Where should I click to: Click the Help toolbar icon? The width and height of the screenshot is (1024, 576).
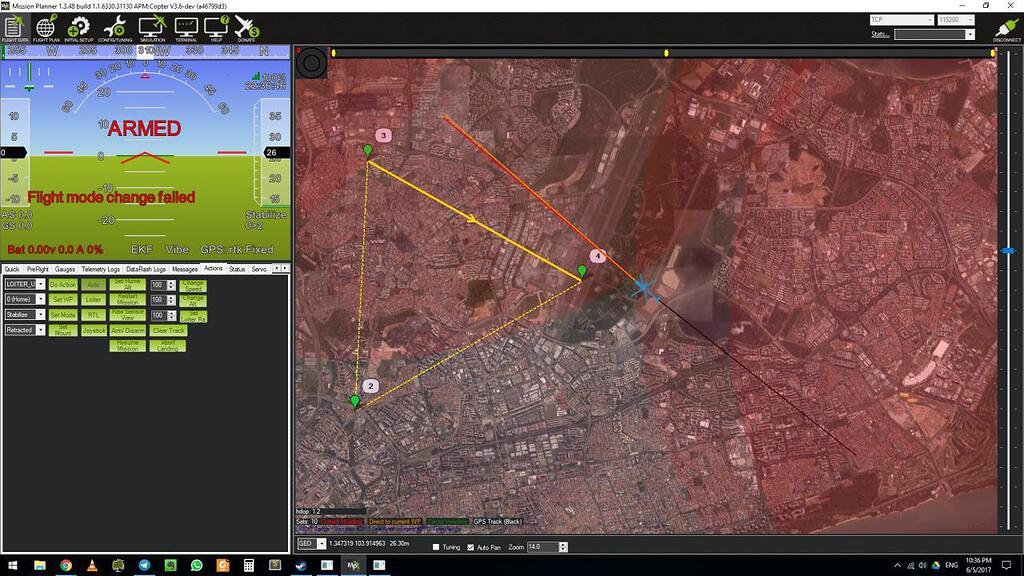click(215, 28)
